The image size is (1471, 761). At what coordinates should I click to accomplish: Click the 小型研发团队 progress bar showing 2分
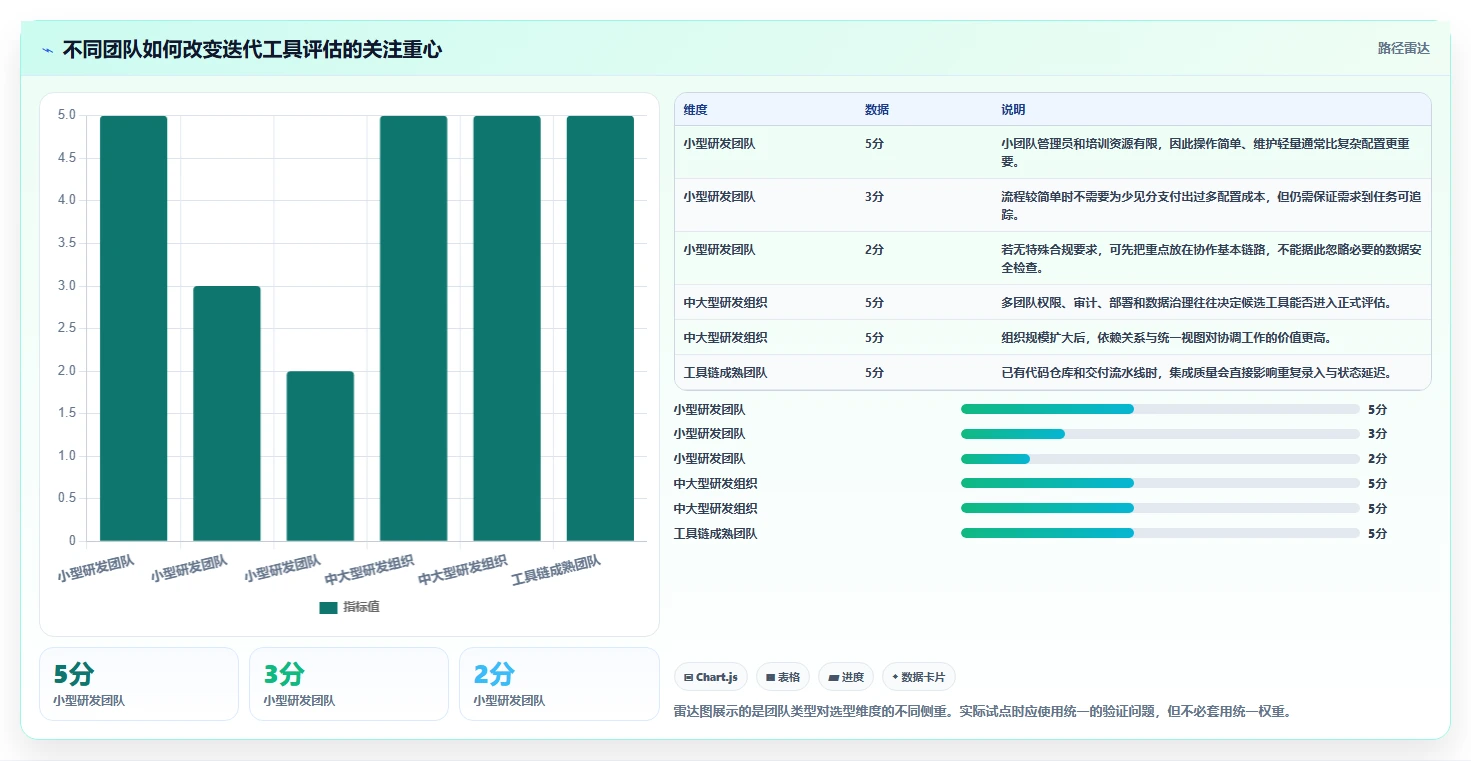point(1160,459)
